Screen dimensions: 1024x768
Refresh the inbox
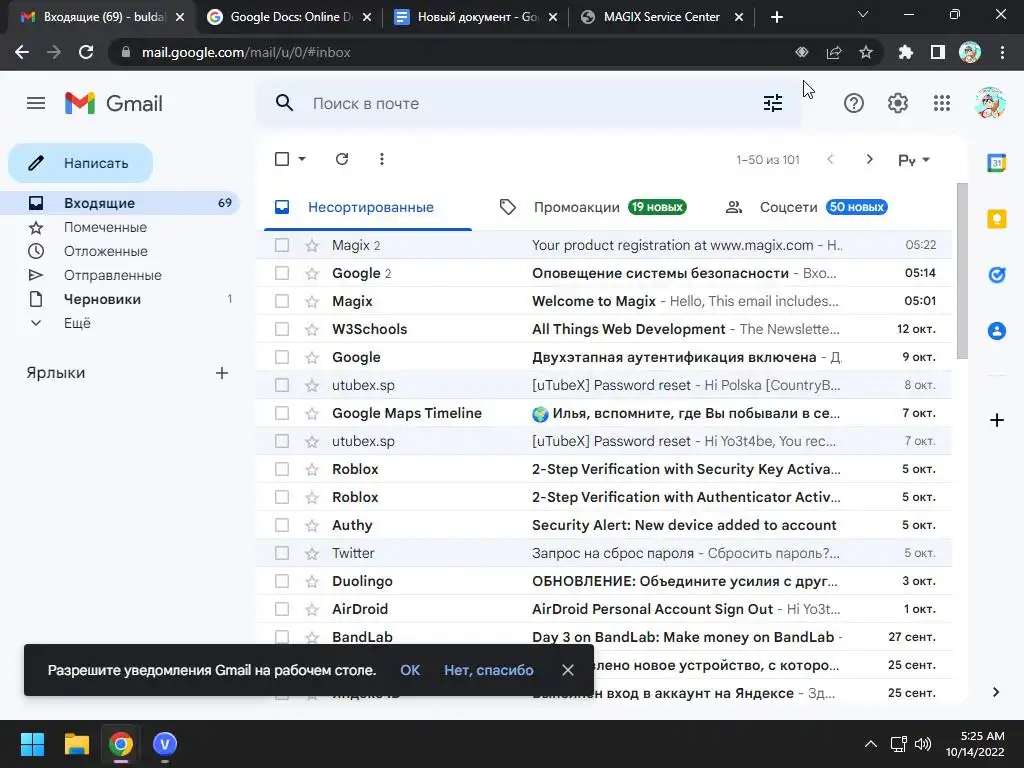(x=342, y=159)
